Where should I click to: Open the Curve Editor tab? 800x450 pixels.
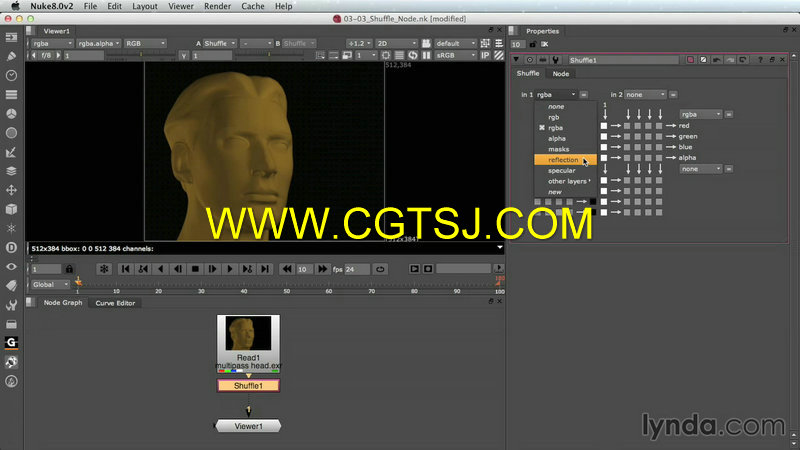[115, 303]
